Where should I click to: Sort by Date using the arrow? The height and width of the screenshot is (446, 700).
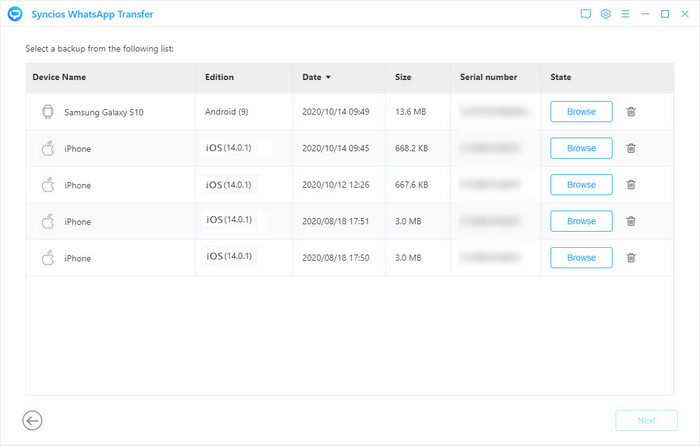coord(328,77)
